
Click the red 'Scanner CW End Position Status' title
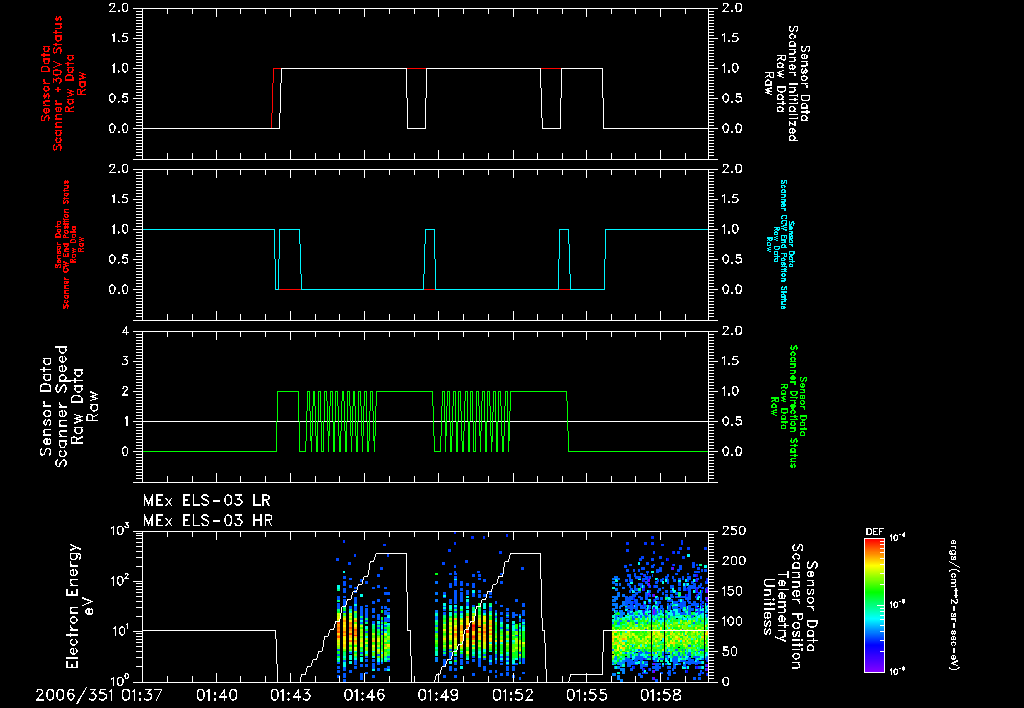tap(66, 245)
